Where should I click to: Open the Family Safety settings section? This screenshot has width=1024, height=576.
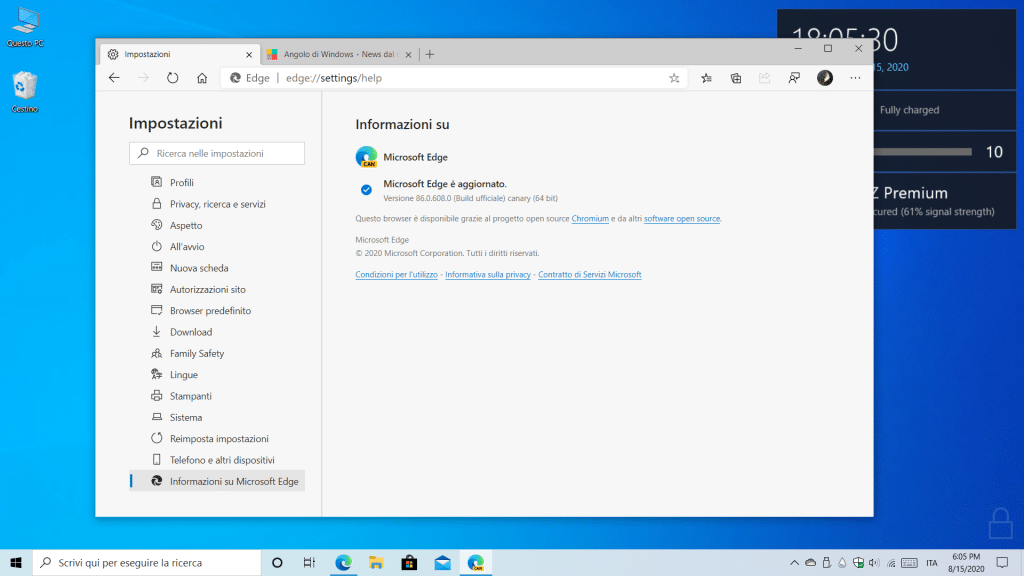[197, 353]
